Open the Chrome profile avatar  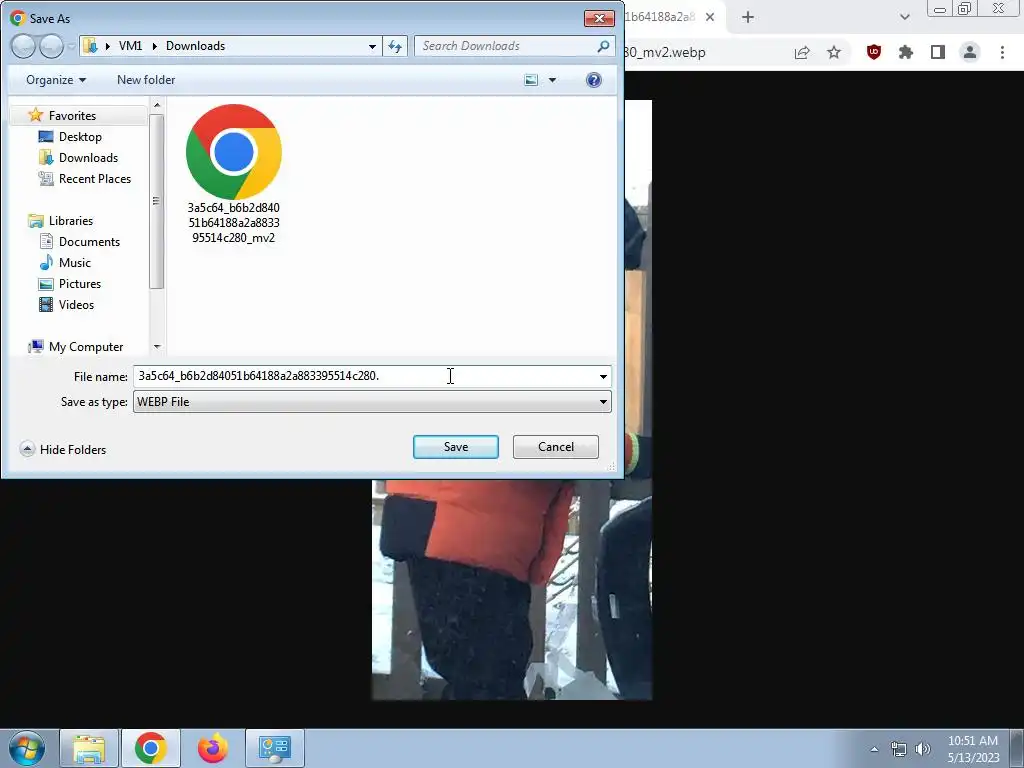coord(970,52)
